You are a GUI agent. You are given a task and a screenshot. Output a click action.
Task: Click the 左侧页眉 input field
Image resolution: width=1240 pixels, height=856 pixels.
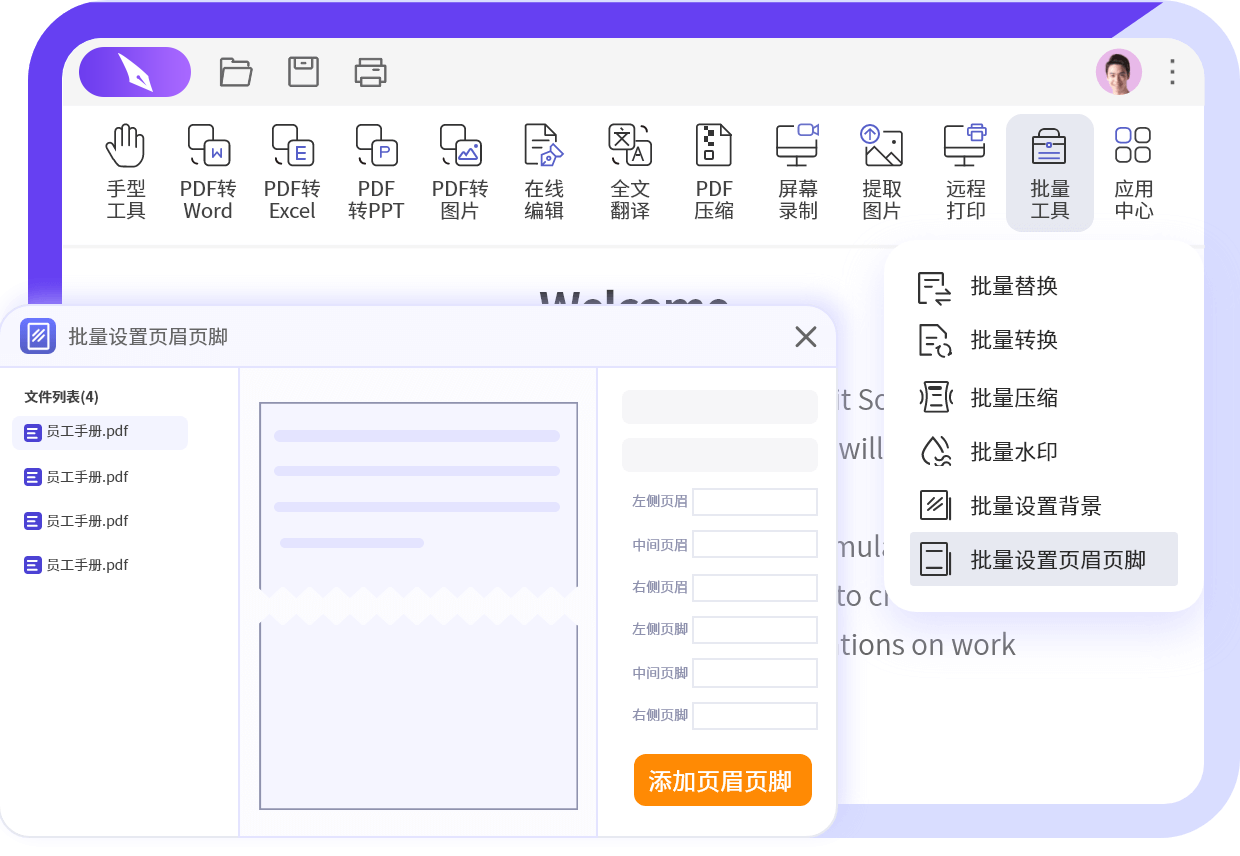(755, 502)
